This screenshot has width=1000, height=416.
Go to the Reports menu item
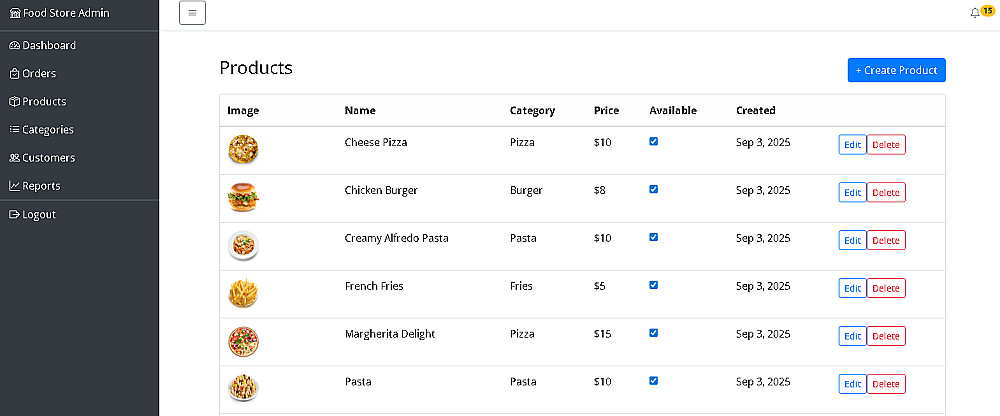point(41,186)
